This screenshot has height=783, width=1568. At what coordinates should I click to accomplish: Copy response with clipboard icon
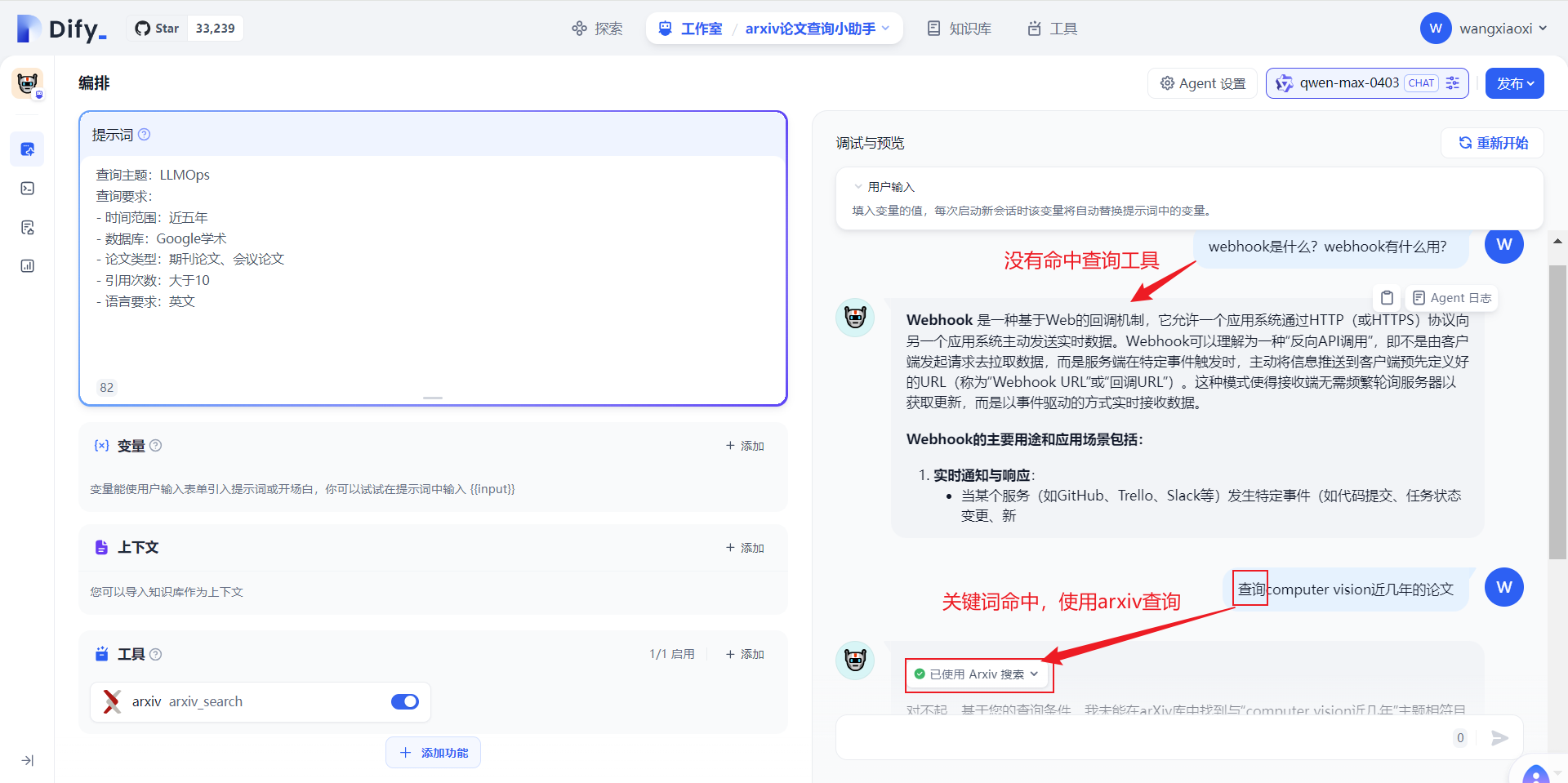(x=1387, y=298)
